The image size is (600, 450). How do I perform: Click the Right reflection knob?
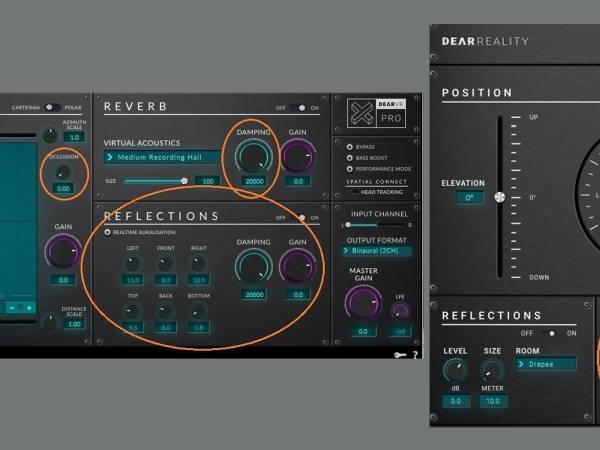pos(198,263)
